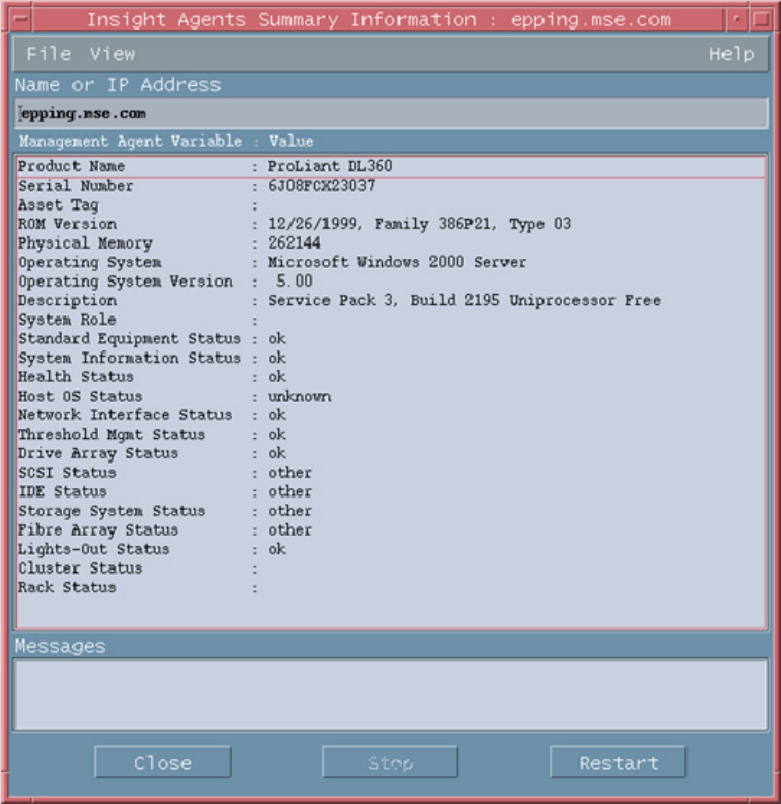Select the Network Interface Status row
This screenshot has width=781, height=804.
pos(391,415)
